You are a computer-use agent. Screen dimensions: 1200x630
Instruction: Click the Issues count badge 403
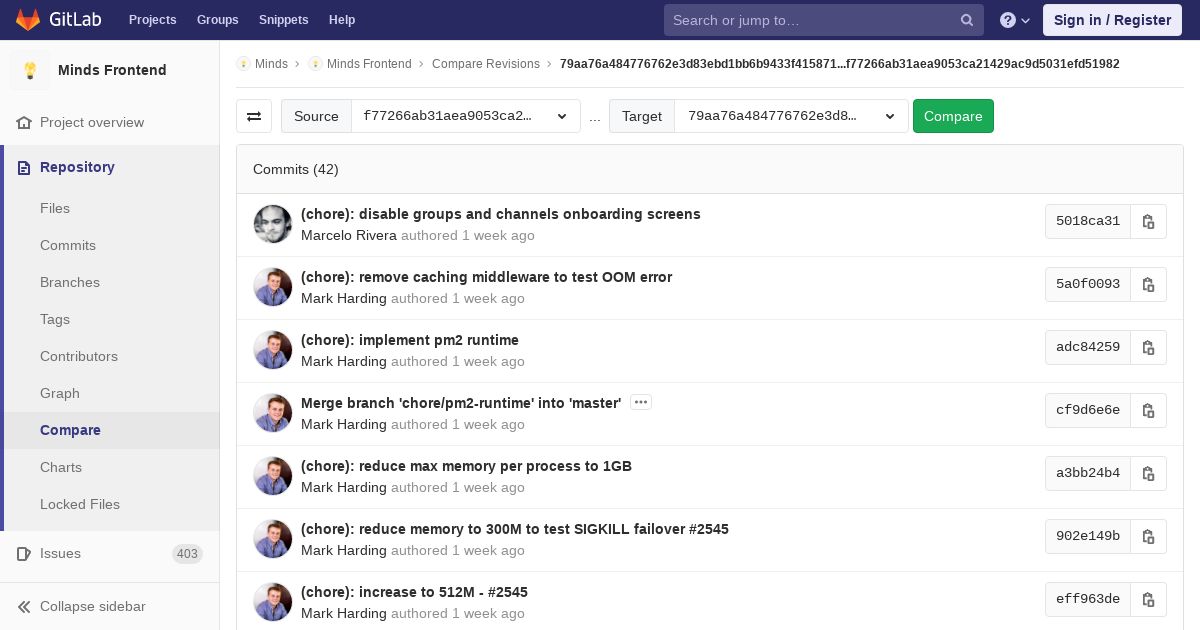coord(187,553)
